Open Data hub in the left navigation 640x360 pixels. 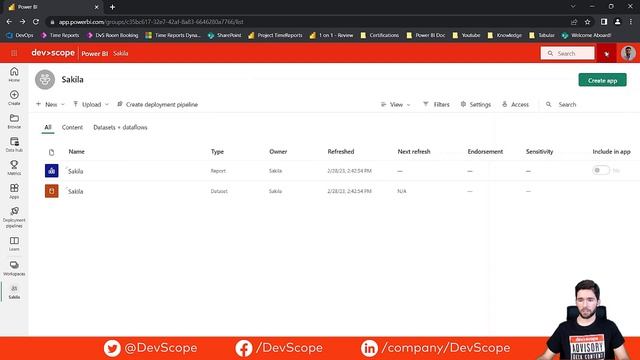click(14, 144)
